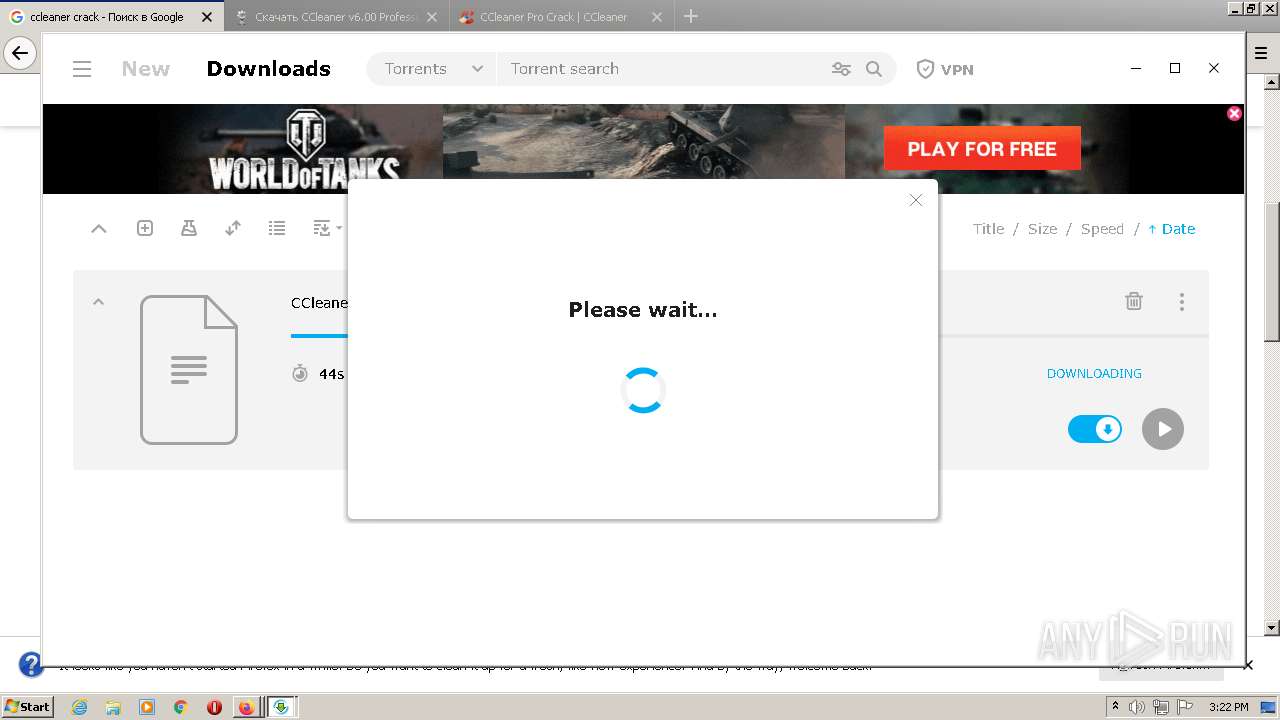Show hidden system tray icons

point(1115,706)
